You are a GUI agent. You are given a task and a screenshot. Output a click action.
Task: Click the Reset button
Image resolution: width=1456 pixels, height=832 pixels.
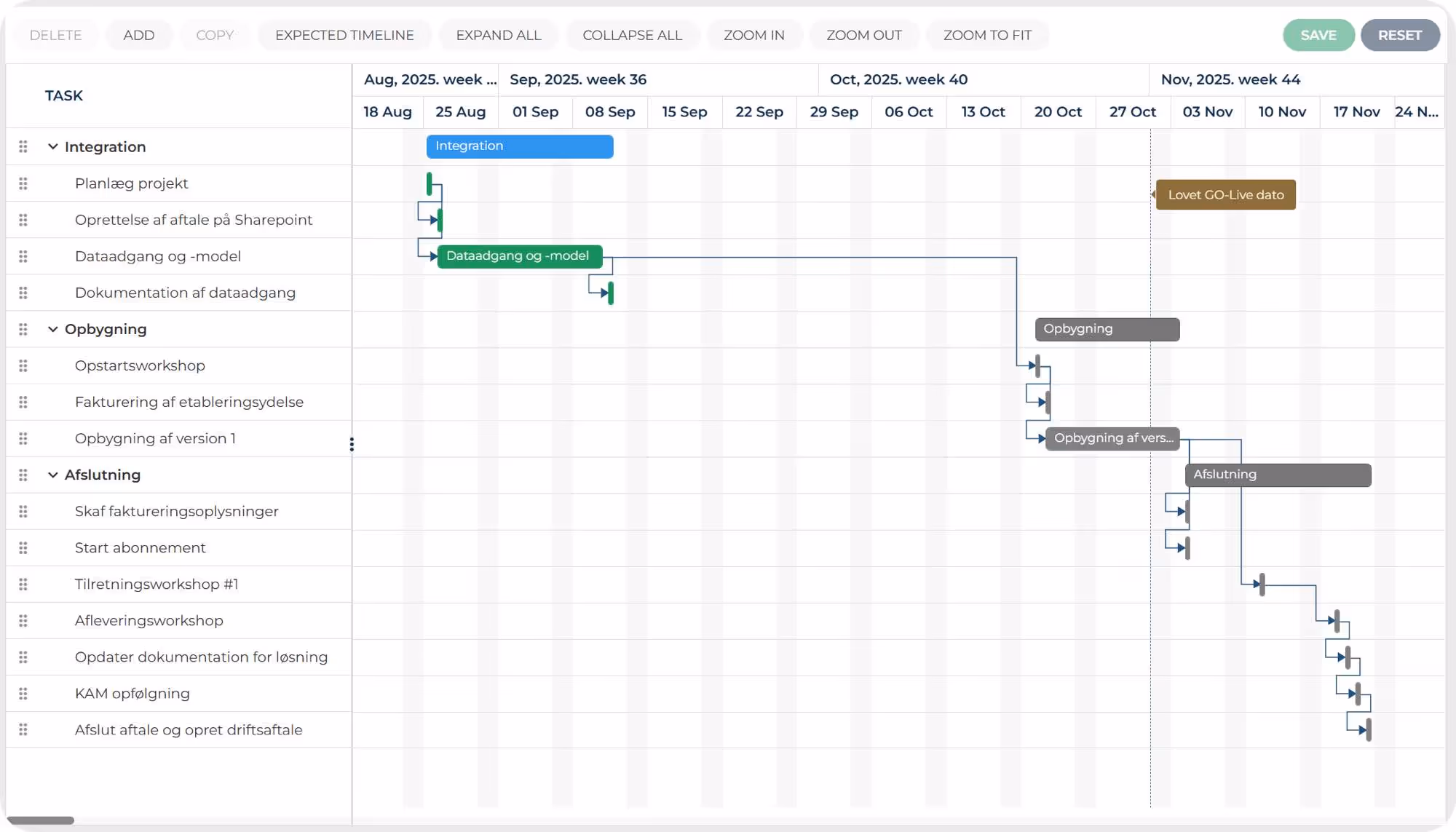[1399, 35]
